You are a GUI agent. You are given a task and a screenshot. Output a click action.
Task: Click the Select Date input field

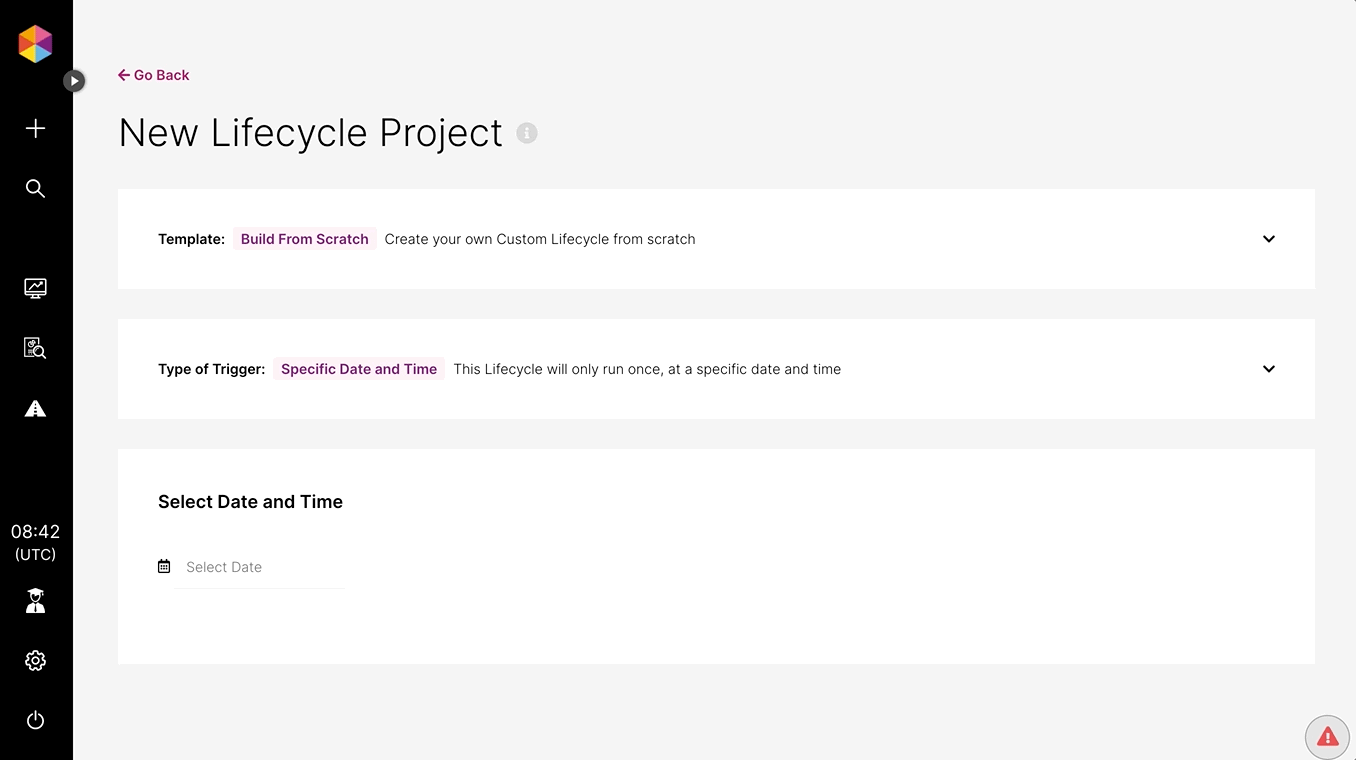260,567
